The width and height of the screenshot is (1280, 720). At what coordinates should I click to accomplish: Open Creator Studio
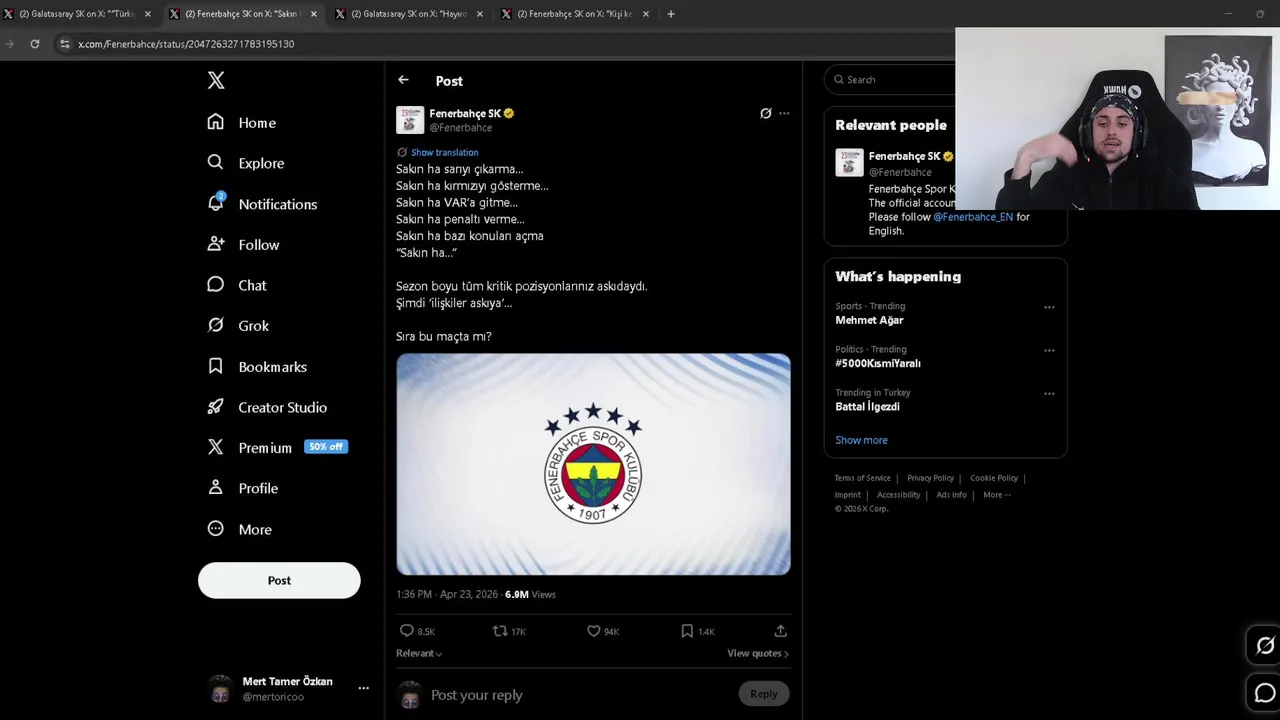click(267, 407)
